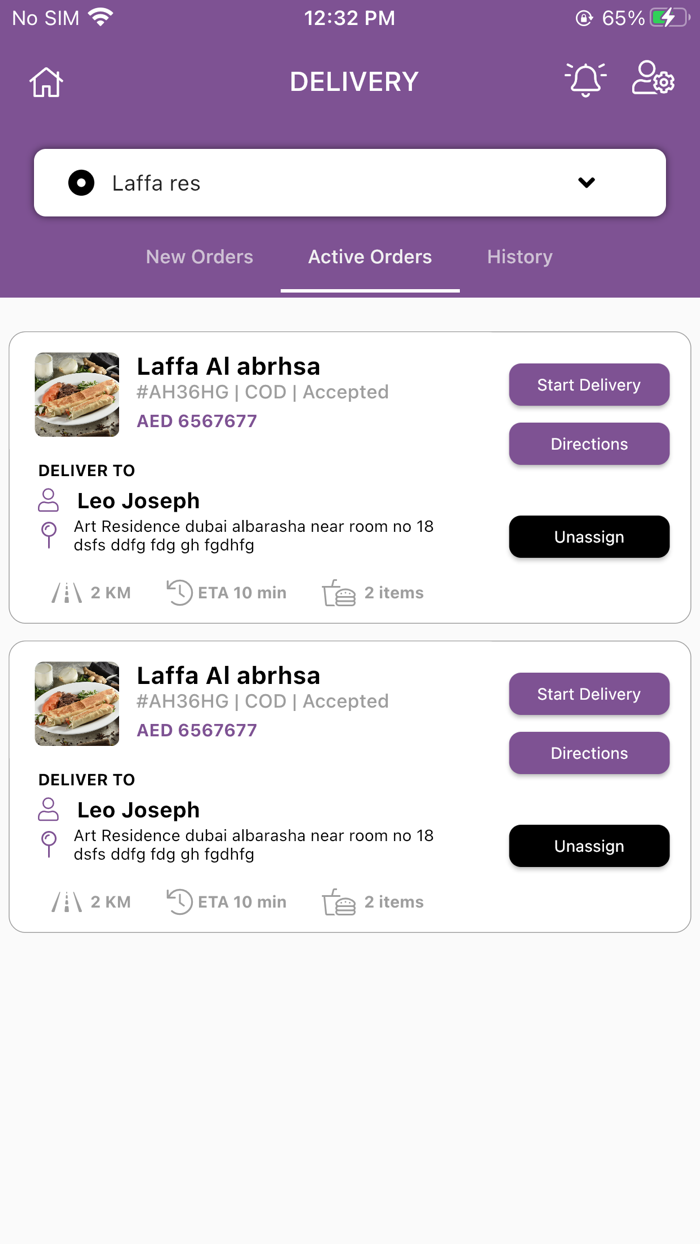Get Directions for the second order
The image size is (700, 1244).
(x=589, y=753)
